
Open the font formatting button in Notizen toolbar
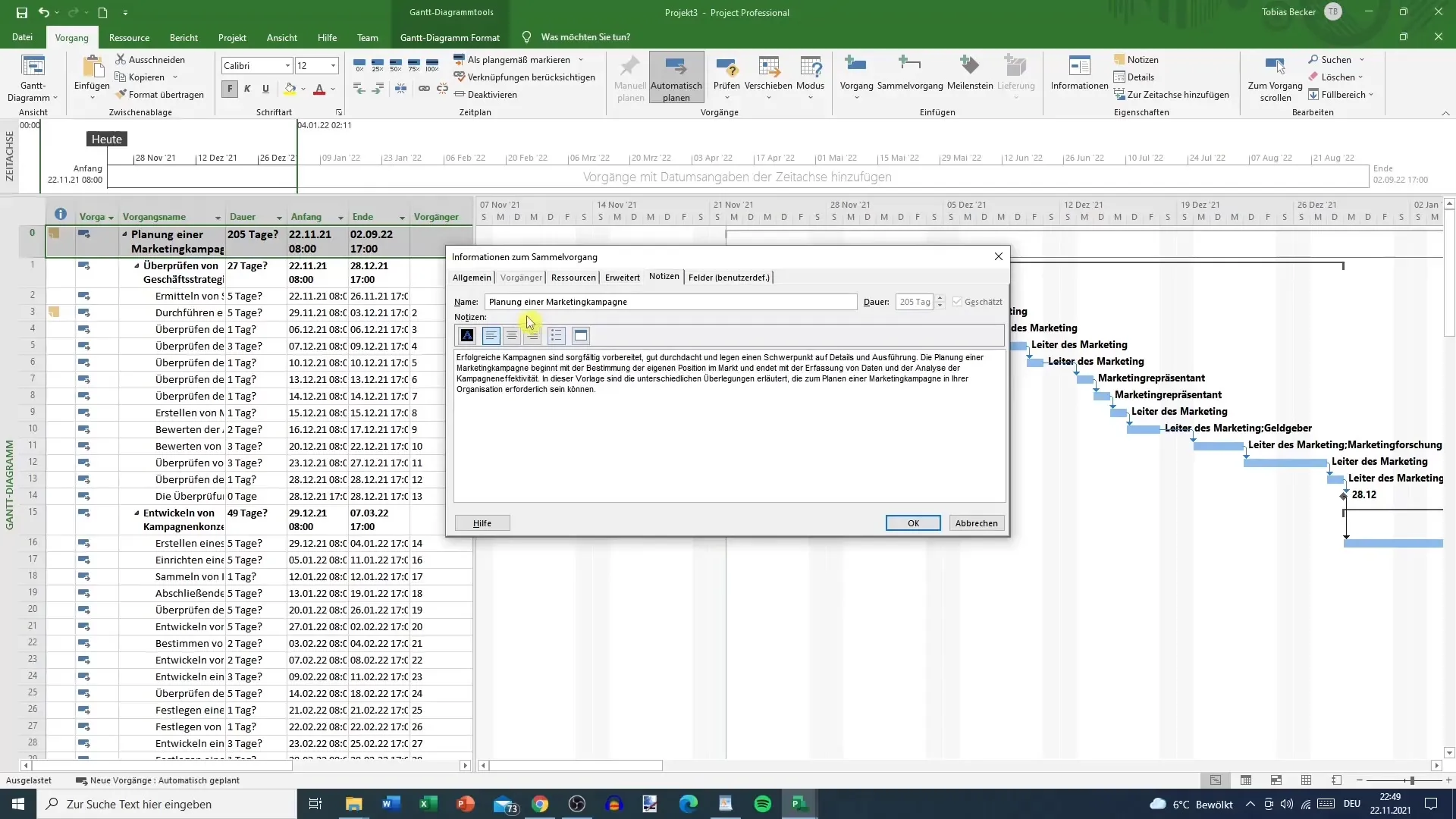(x=467, y=335)
